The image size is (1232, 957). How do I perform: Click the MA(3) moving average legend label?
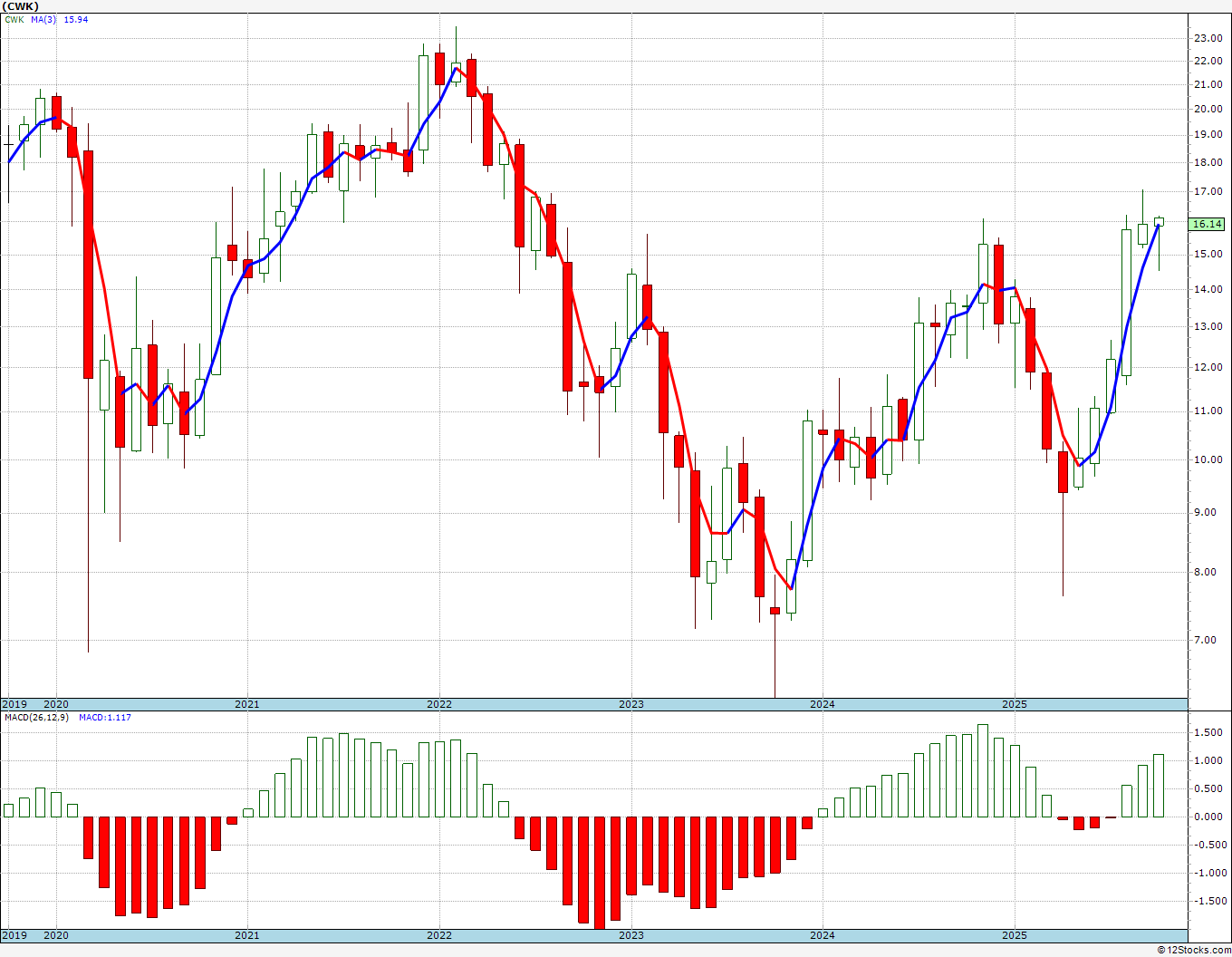(x=43, y=19)
